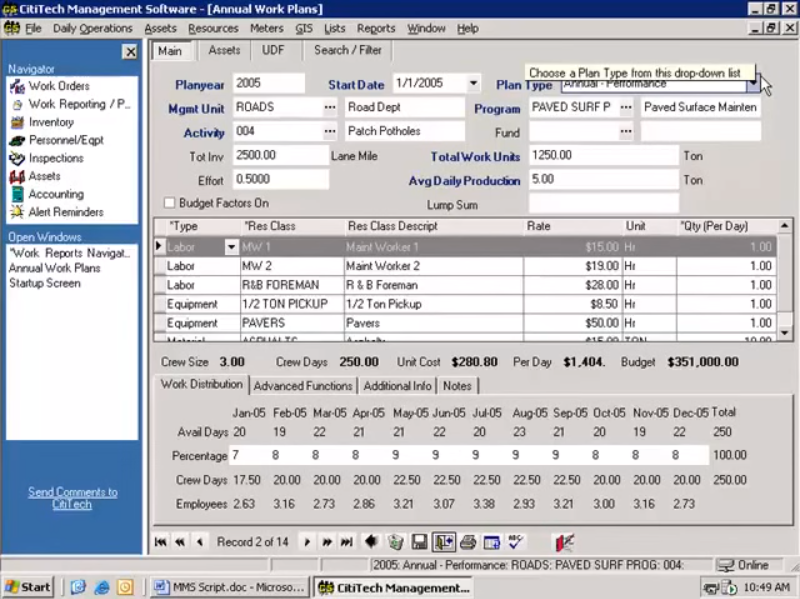Select the Inventory icon in the Navigator
800x599 pixels.
click(x=16, y=123)
